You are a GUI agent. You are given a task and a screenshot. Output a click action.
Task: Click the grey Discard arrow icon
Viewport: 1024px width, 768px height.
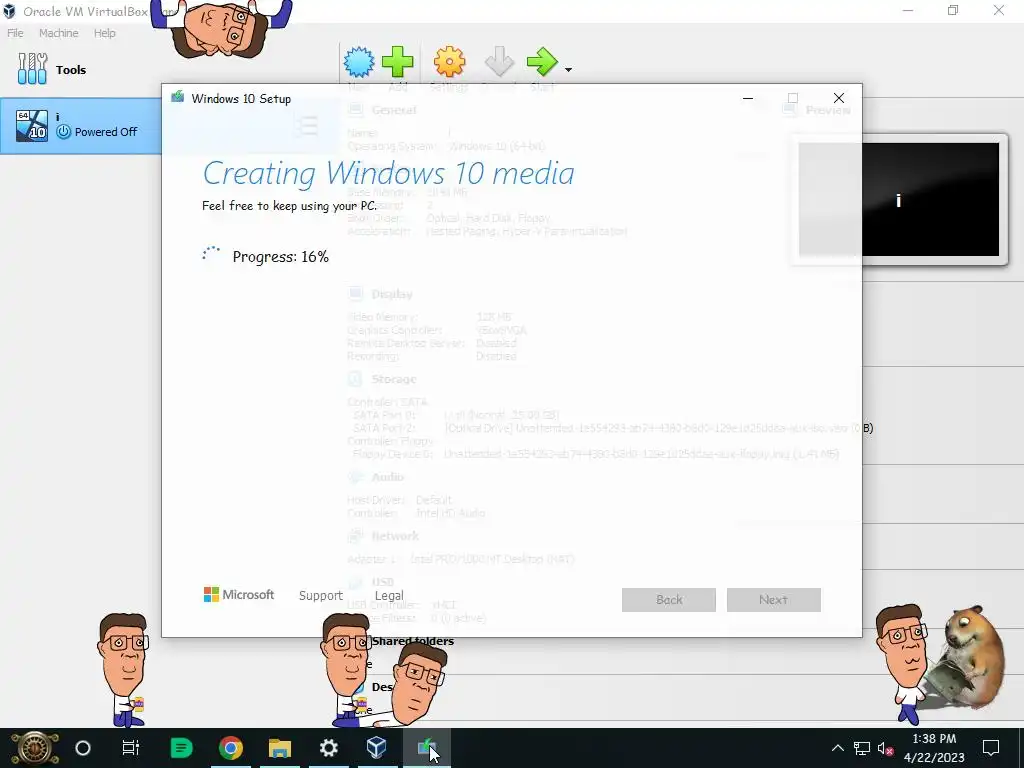pyautogui.click(x=500, y=63)
